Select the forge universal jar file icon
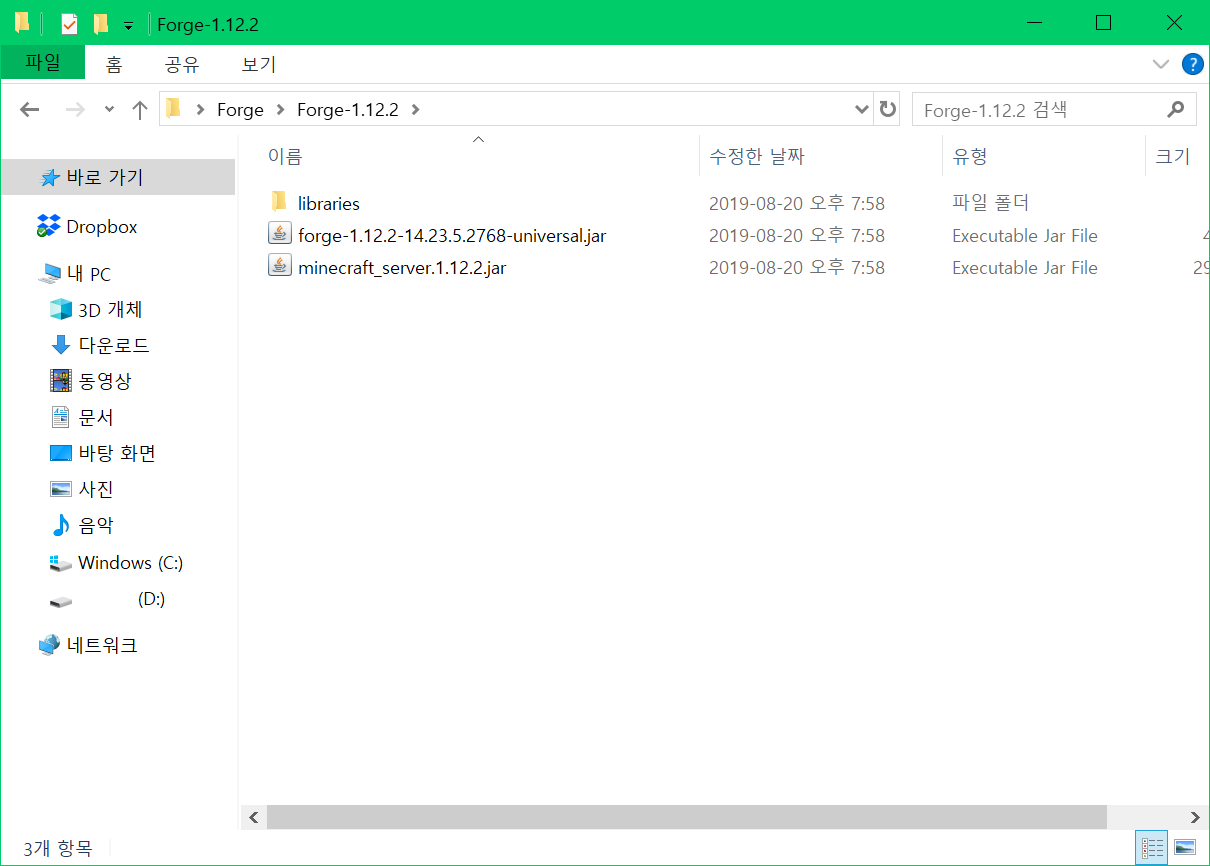1210x866 pixels. tap(280, 234)
